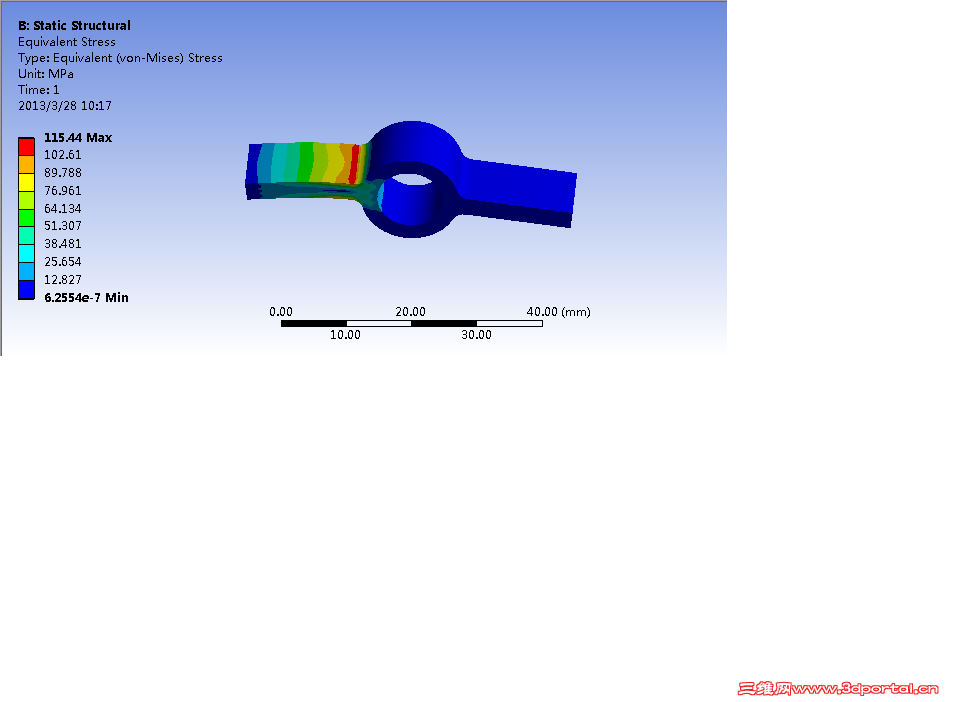Click the 'B: Static Structural' title text
958x702 pixels.
[74, 26]
